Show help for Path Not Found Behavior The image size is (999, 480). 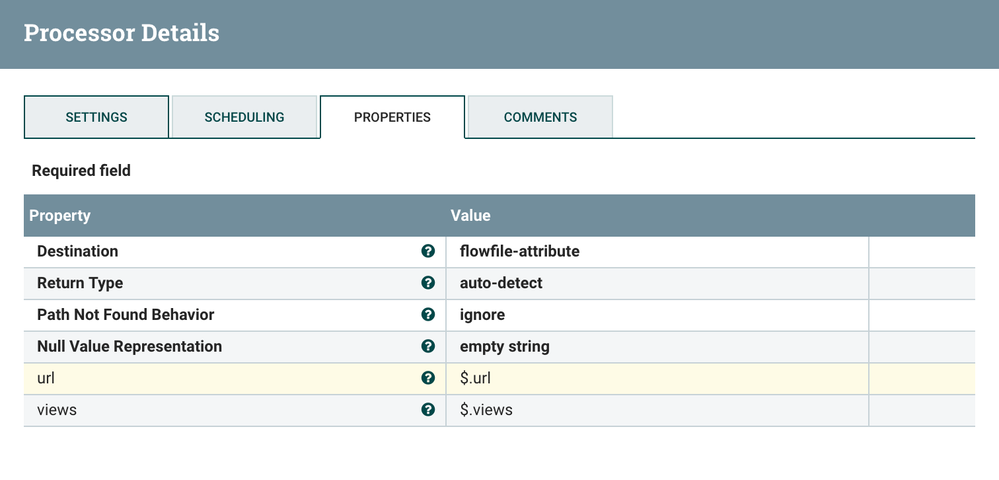tap(428, 315)
